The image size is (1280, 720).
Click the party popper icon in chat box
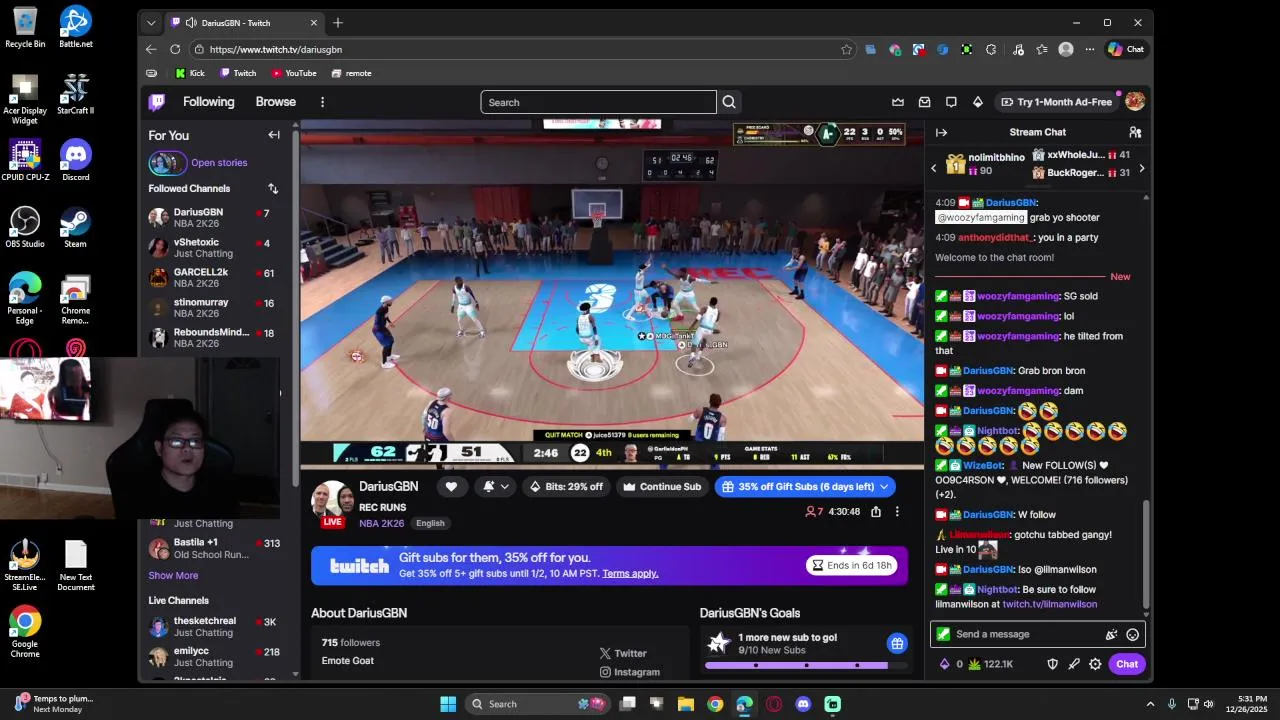[x=1111, y=634]
